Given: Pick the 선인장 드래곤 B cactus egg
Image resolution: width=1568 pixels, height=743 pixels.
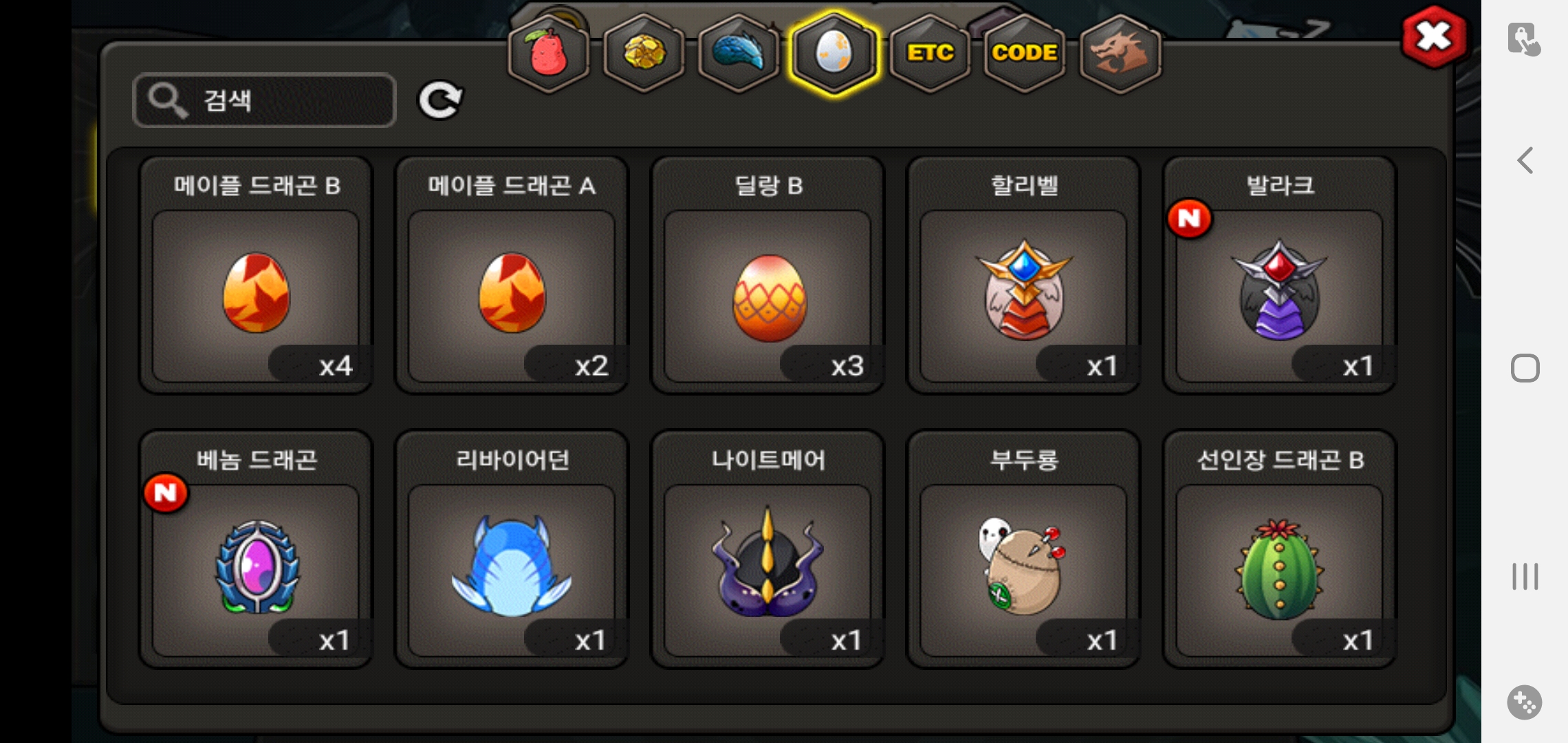Looking at the screenshot, I should click(x=1279, y=549).
